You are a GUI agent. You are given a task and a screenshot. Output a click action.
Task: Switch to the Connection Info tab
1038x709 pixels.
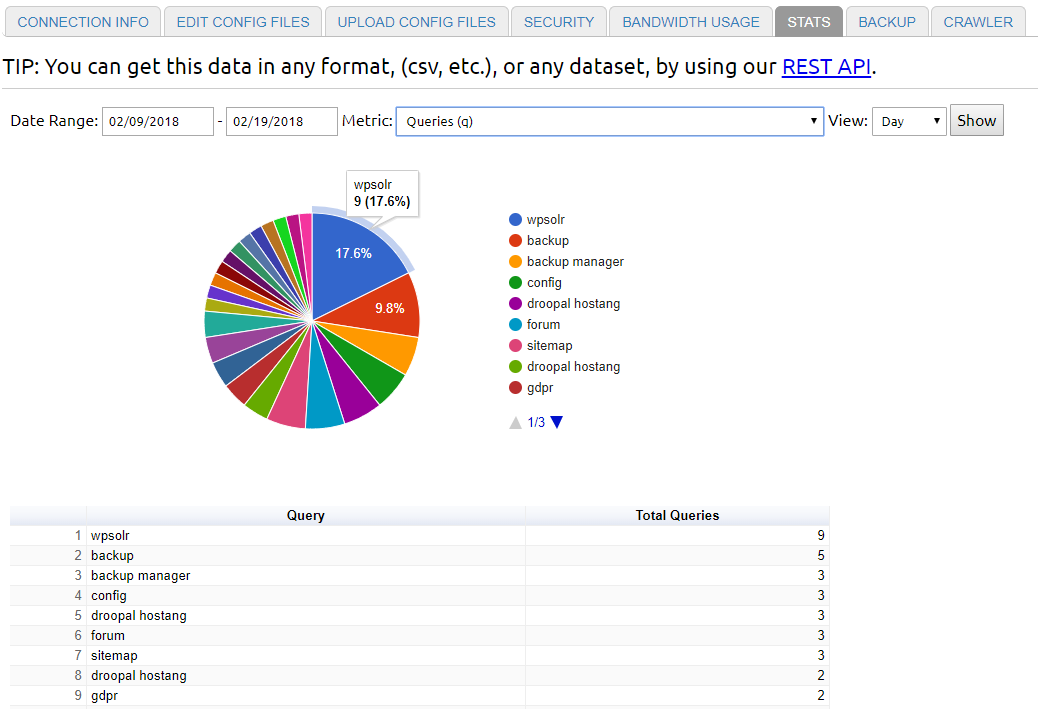pos(83,21)
